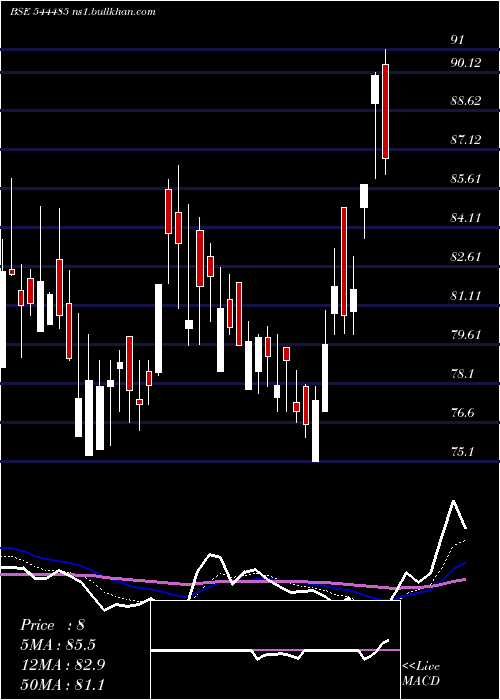Image resolution: width=500 pixels, height=700 pixels.
Task: Click the '50MA : 81.1' readout
Action: click(x=63, y=684)
